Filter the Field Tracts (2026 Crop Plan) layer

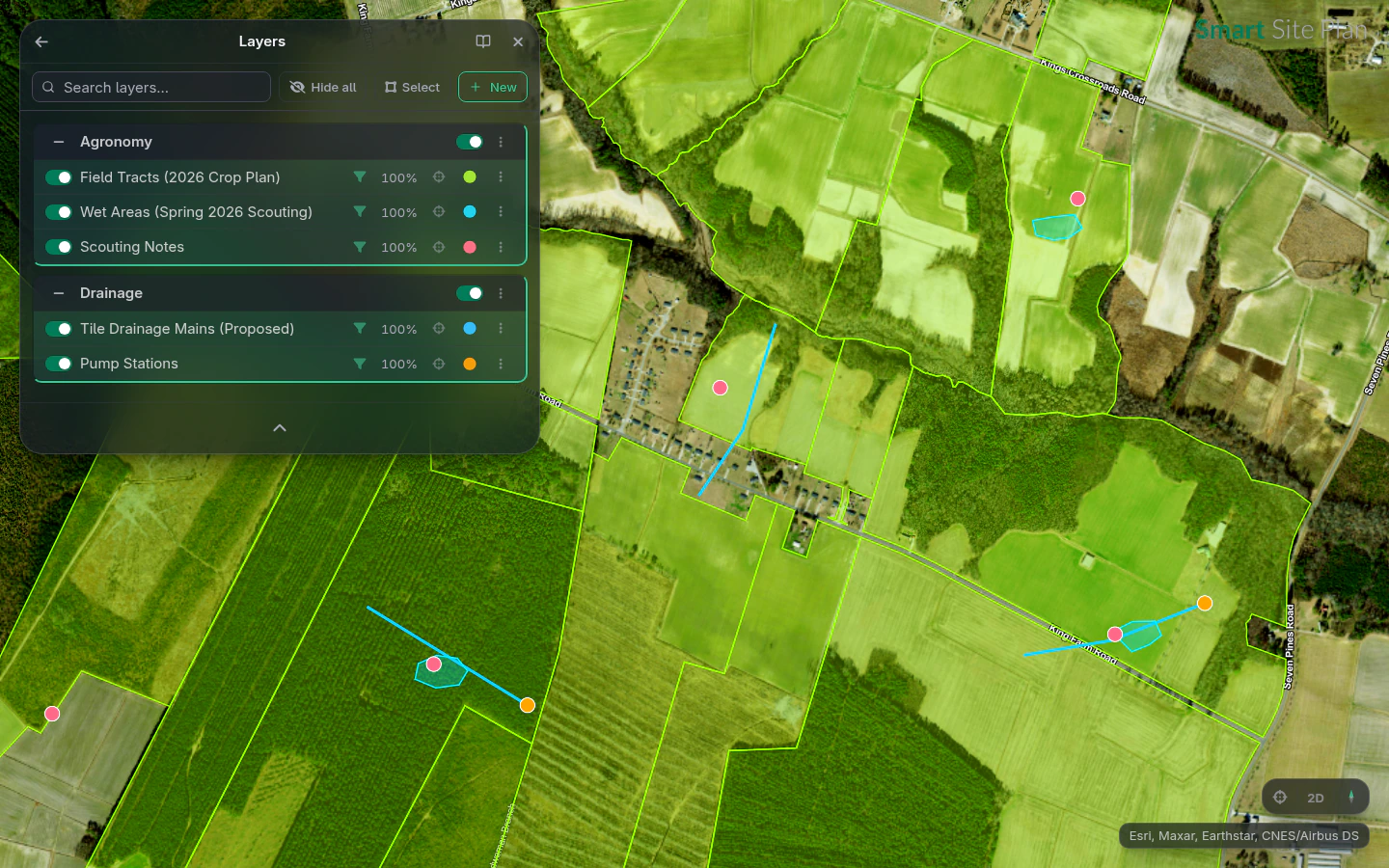tap(360, 177)
